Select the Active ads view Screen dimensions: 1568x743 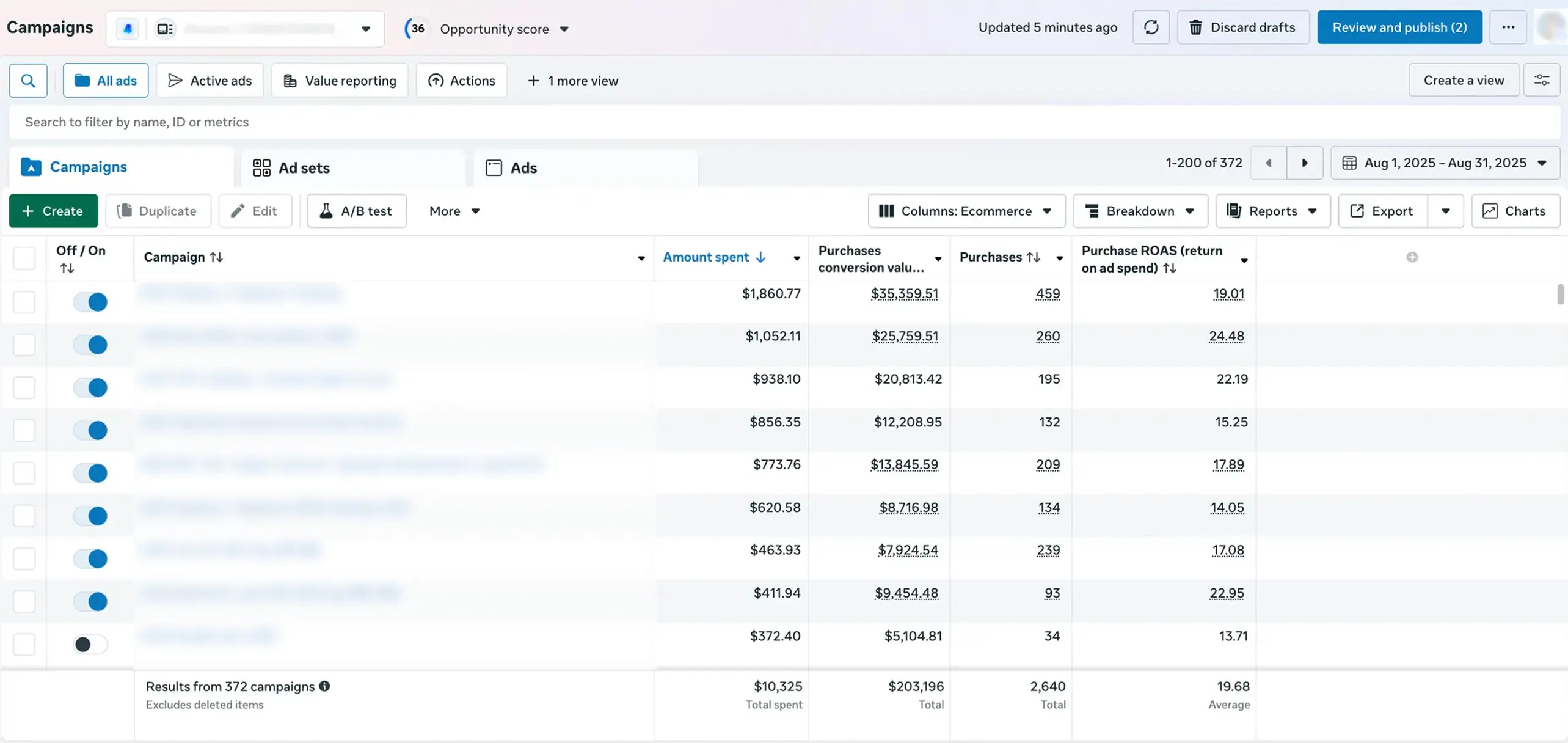[210, 80]
